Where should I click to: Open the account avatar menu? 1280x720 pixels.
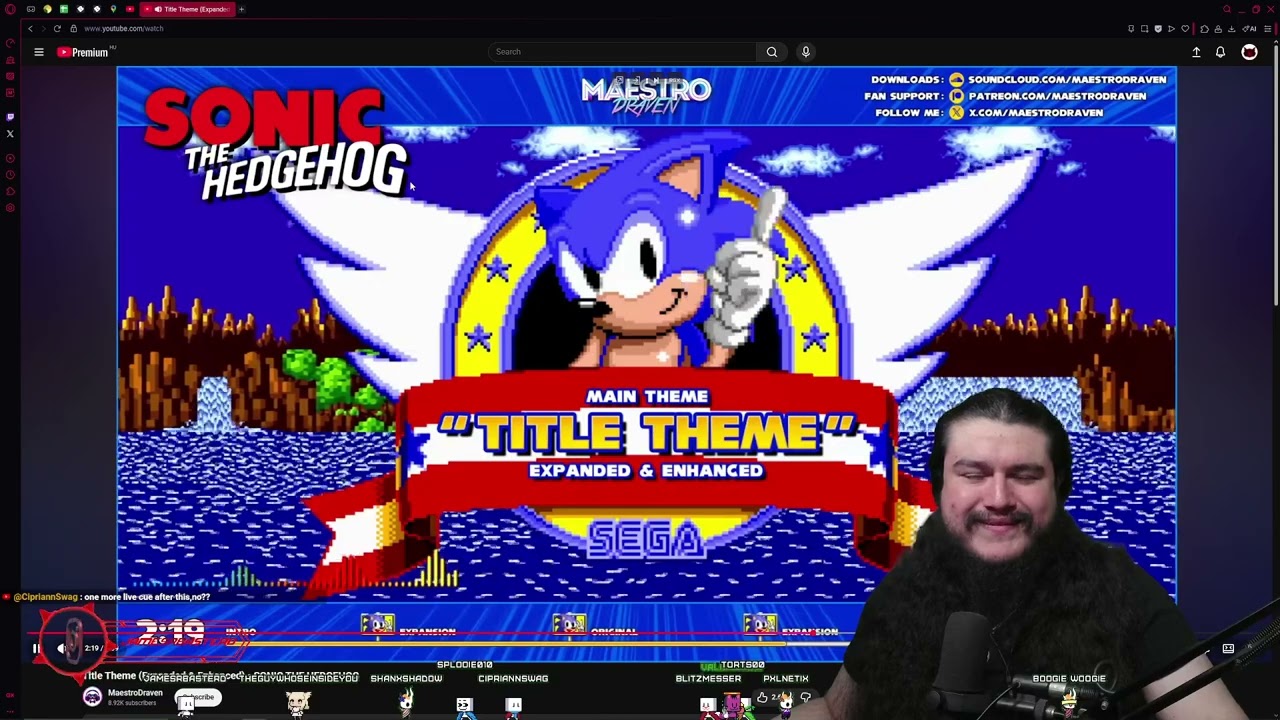coord(1250,52)
